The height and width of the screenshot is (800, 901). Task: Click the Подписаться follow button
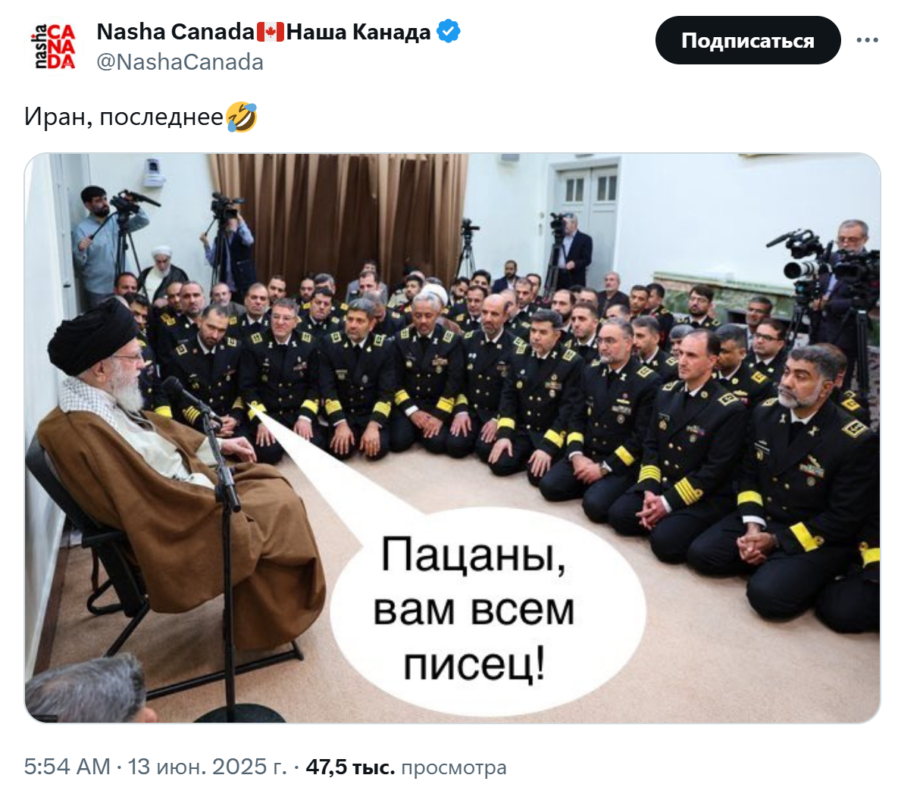point(748,40)
